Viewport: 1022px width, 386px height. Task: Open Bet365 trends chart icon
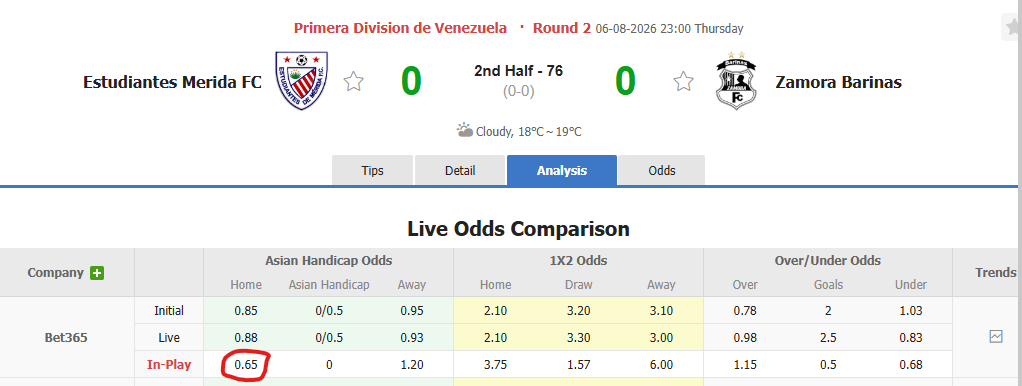coord(996,337)
